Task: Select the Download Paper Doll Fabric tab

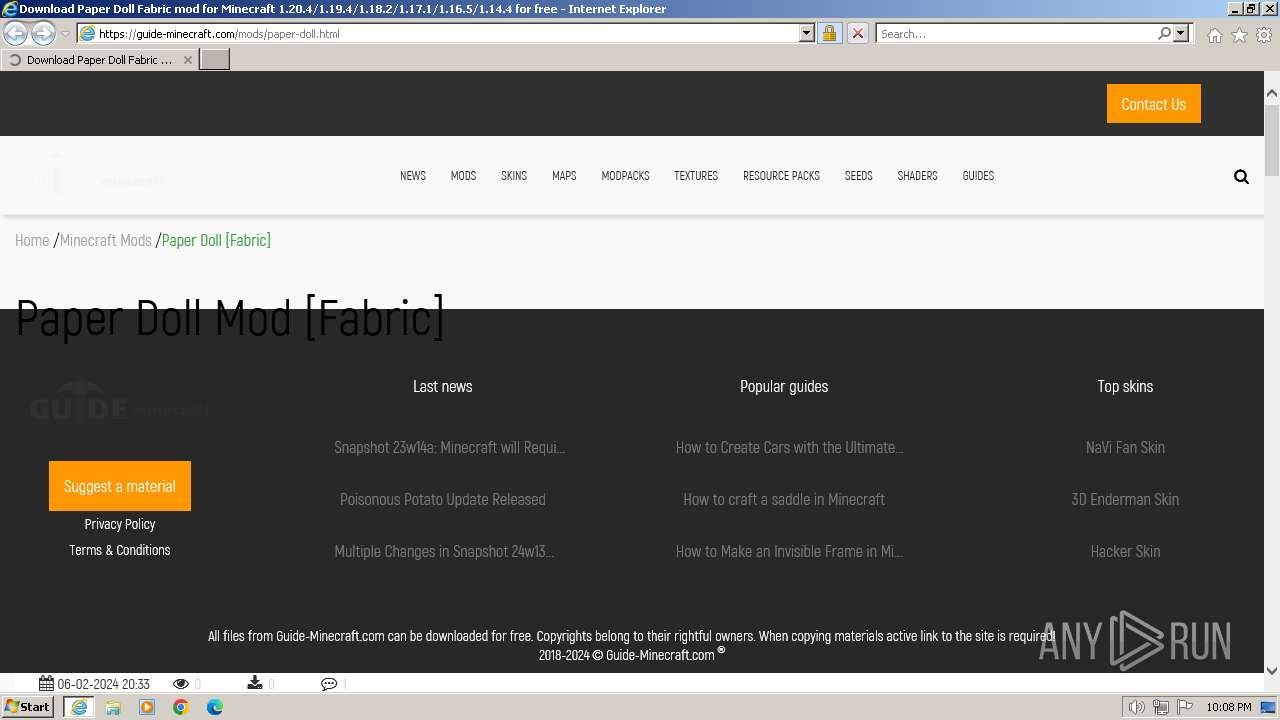Action: 99,60
